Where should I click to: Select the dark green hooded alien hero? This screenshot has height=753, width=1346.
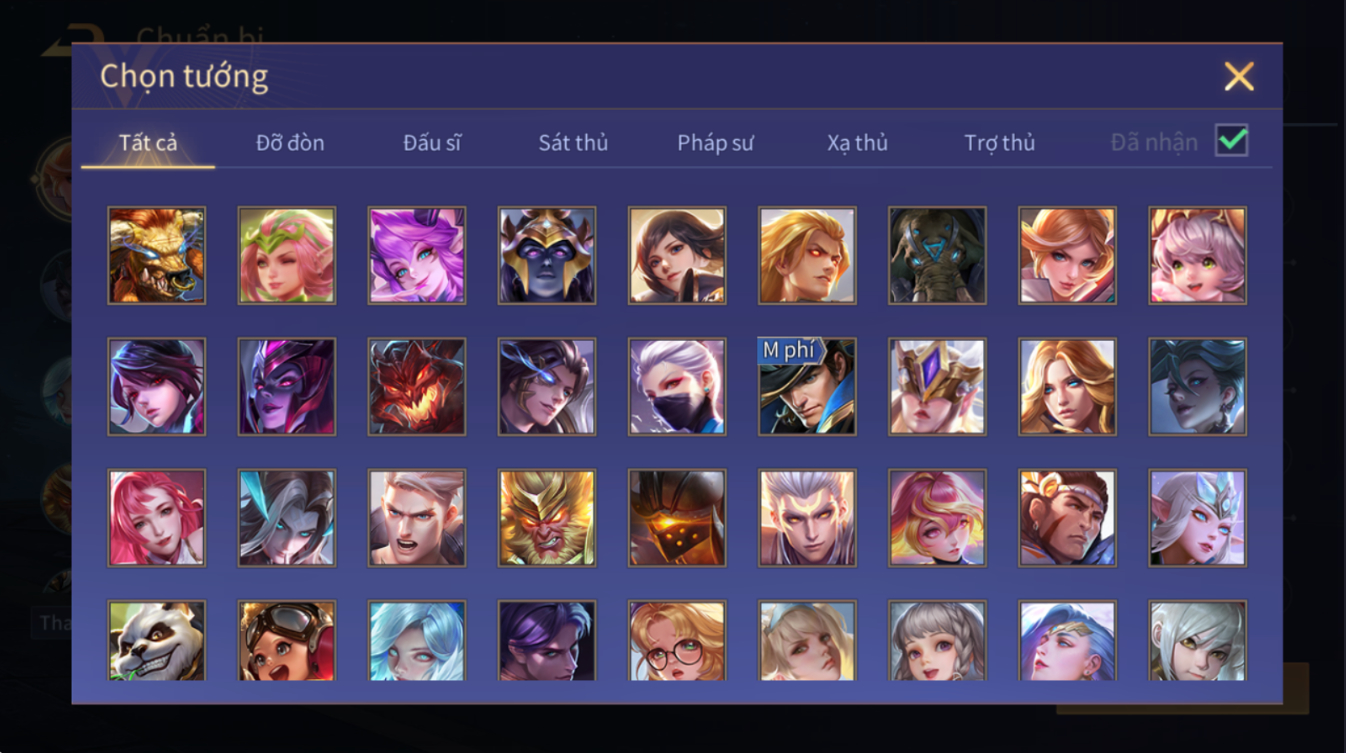[x=937, y=255]
